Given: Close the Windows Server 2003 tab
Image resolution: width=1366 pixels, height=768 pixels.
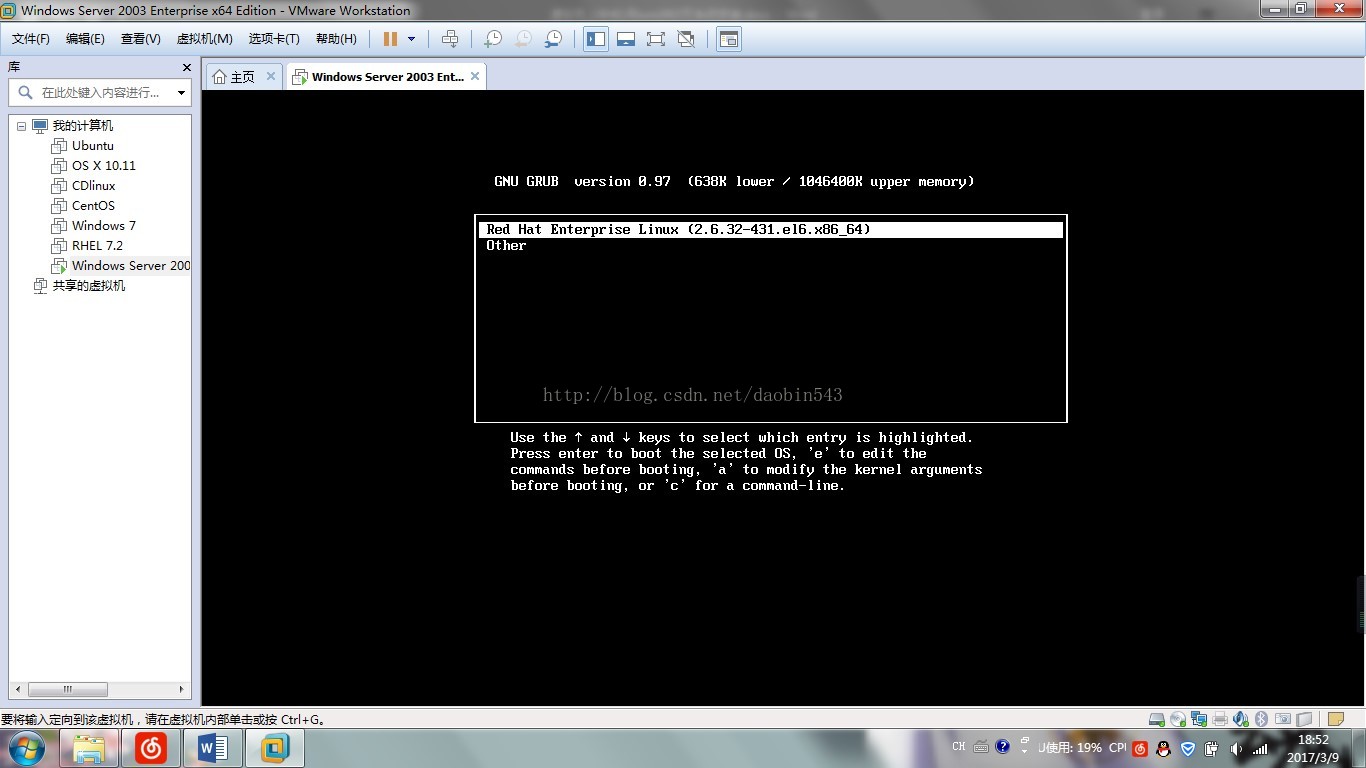Looking at the screenshot, I should pos(475,76).
